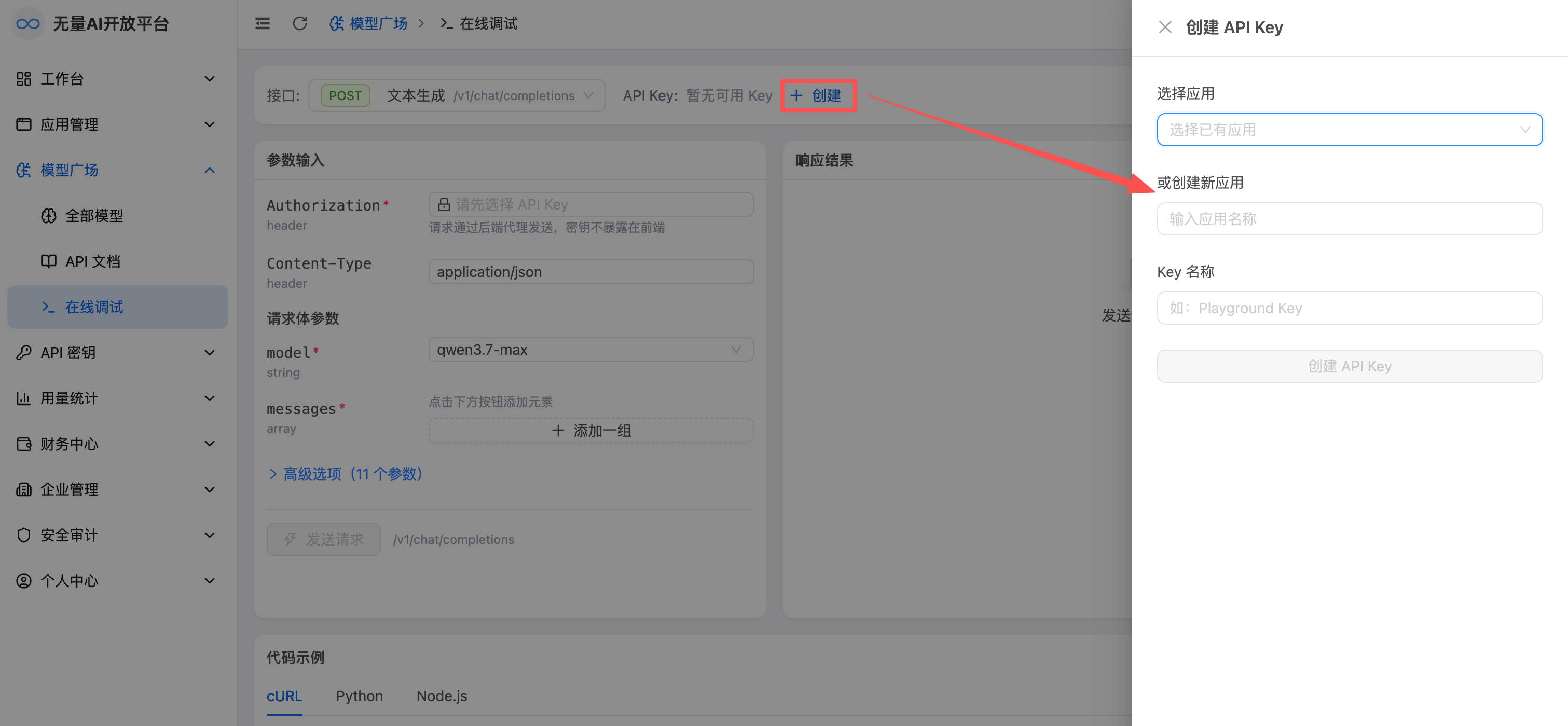Collapse the 模型广场 menu chevron
The height and width of the screenshot is (726, 1568).
click(210, 170)
